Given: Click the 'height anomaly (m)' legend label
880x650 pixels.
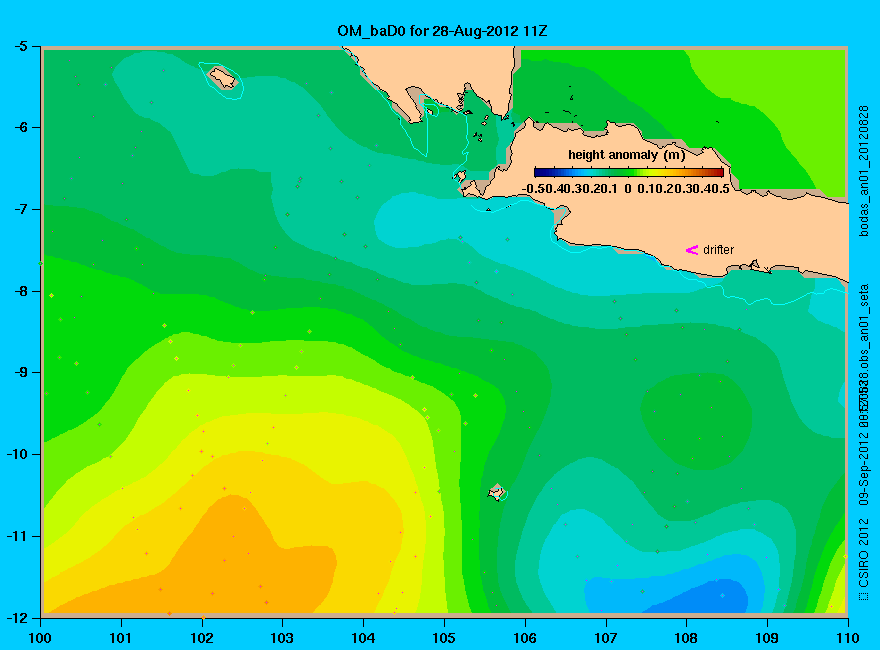Looking at the screenshot, I should (x=626, y=155).
